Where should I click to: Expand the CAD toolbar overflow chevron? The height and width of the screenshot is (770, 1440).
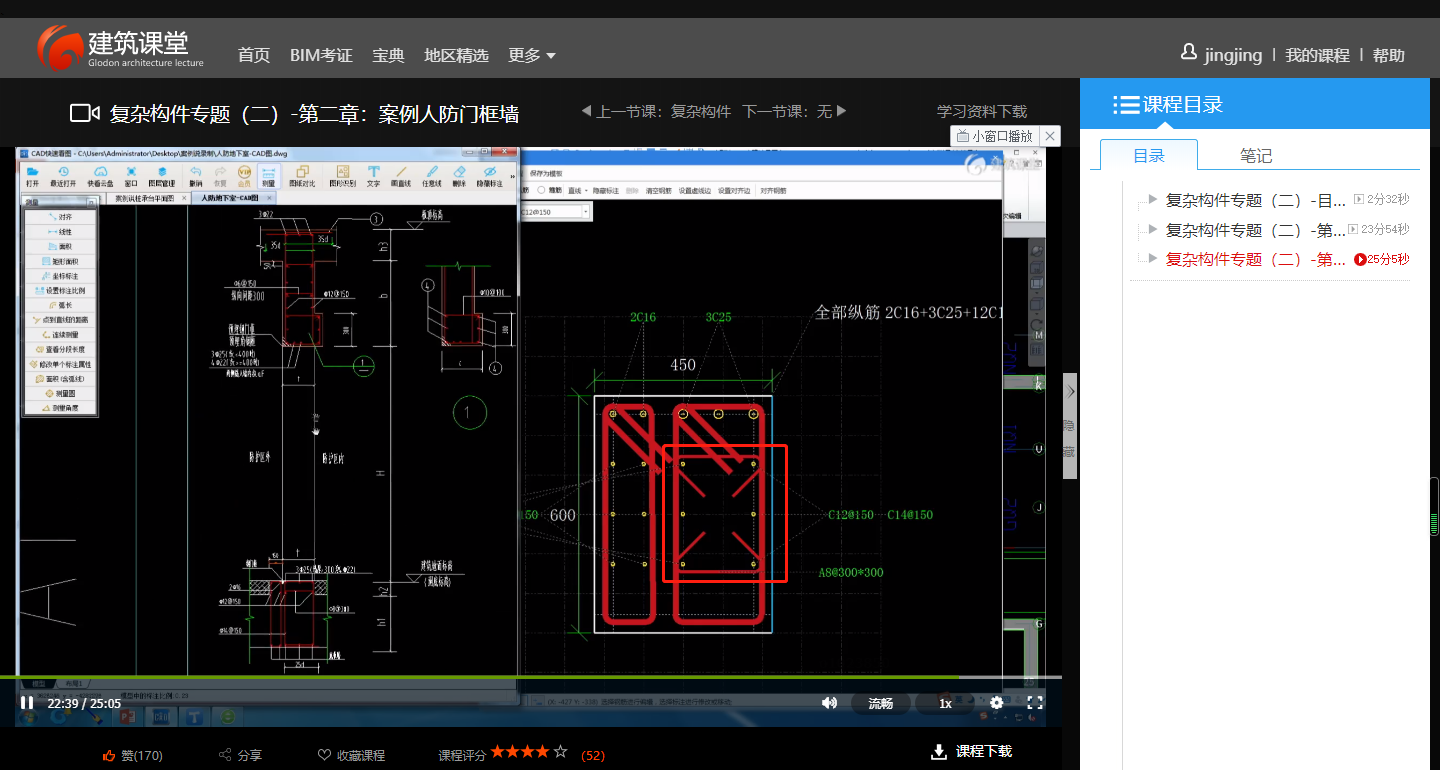512,176
